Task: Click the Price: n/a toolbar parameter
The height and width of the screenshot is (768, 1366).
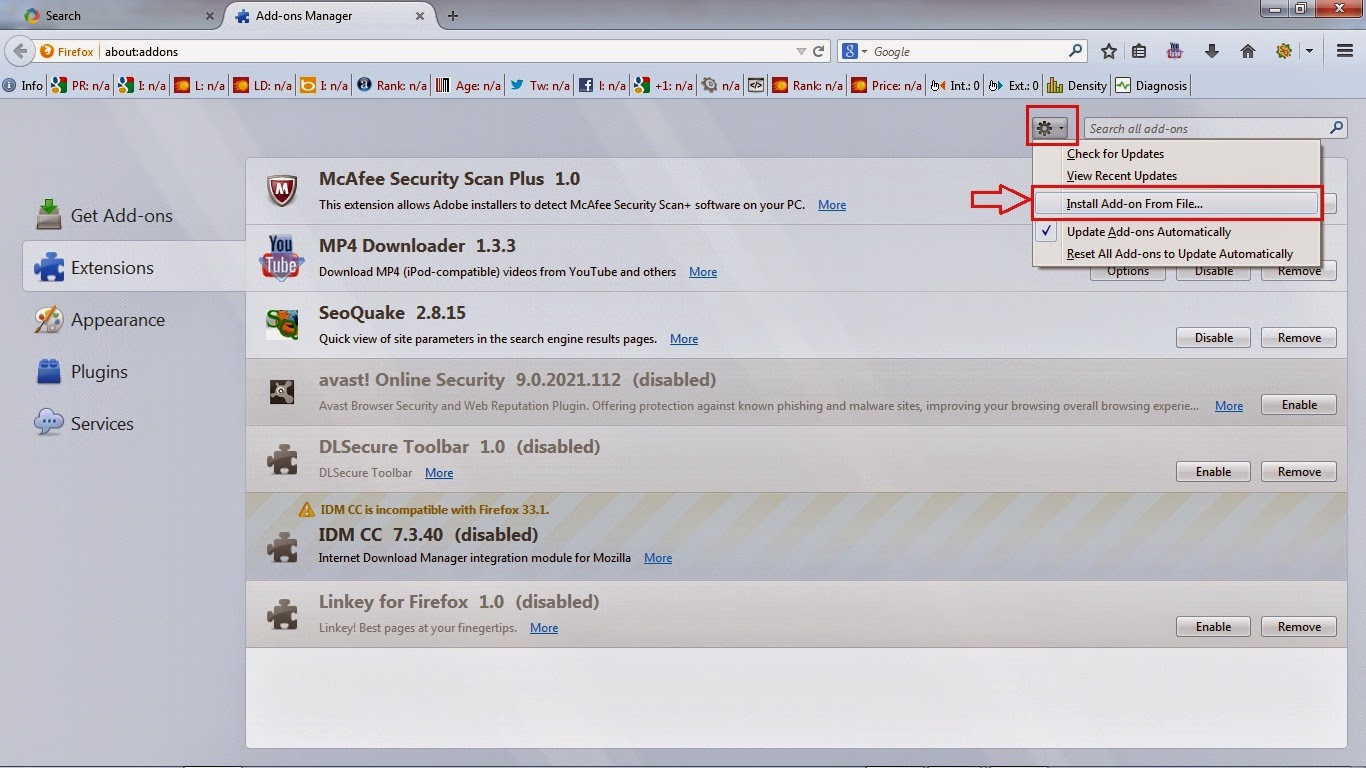Action: (x=886, y=86)
